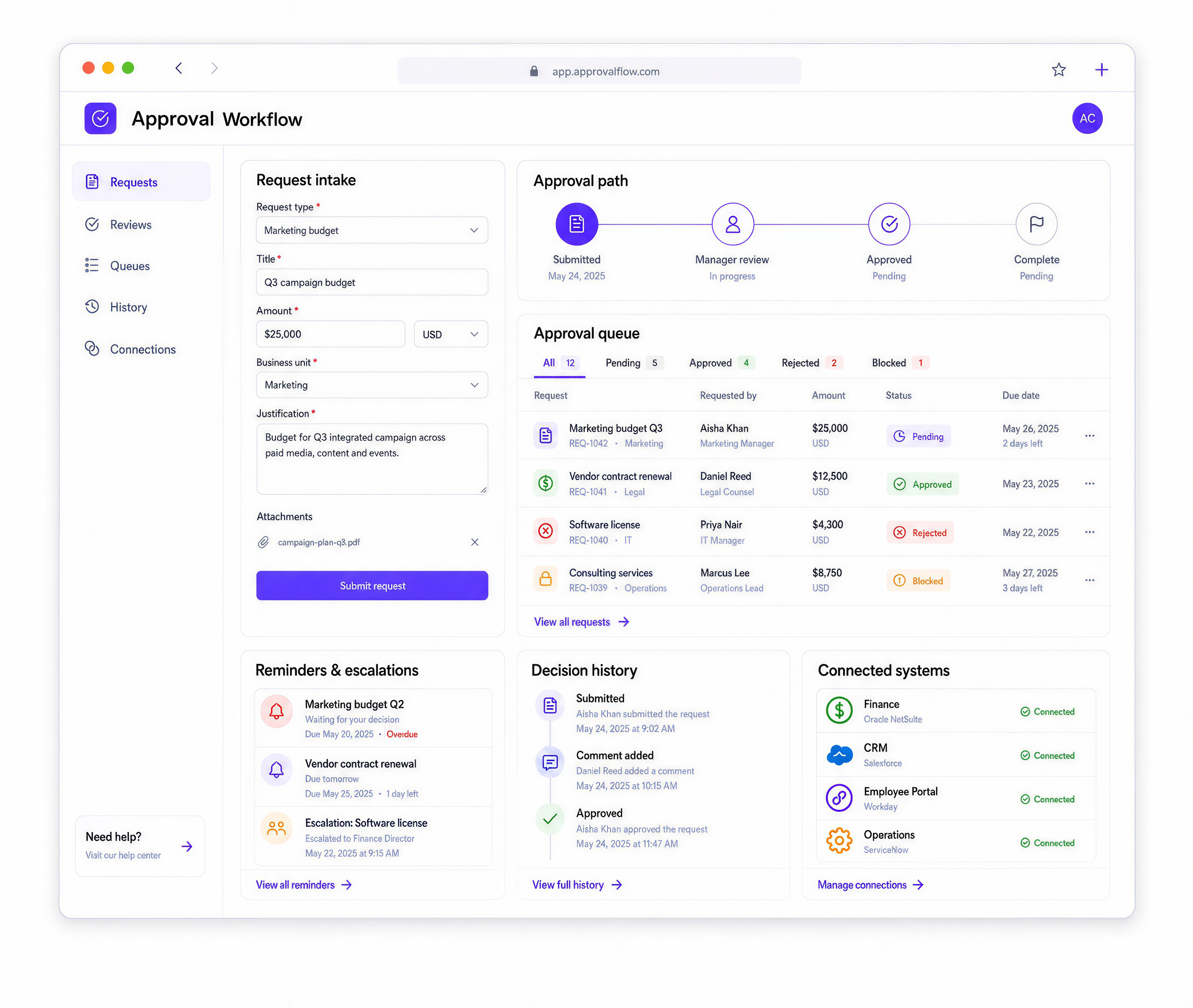Screen dimensions: 1193x1008
Task: Open Requests in the sidebar
Action: tap(141, 182)
